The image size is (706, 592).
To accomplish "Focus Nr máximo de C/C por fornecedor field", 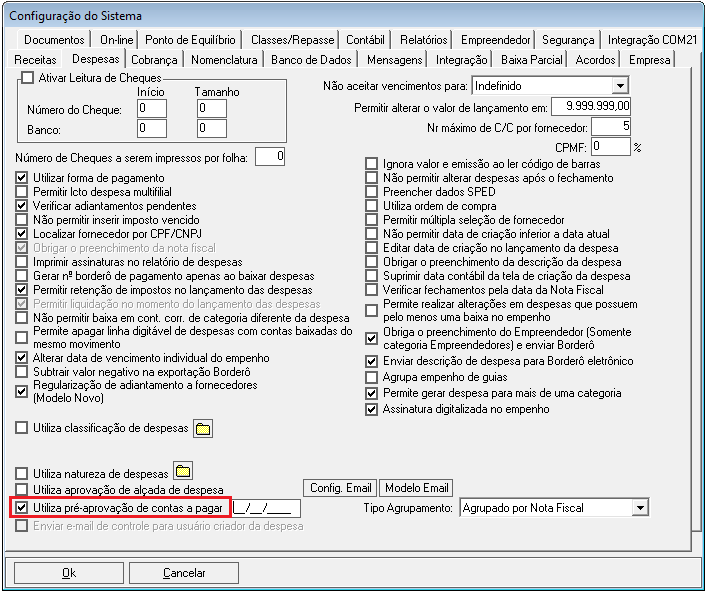I will point(611,127).
